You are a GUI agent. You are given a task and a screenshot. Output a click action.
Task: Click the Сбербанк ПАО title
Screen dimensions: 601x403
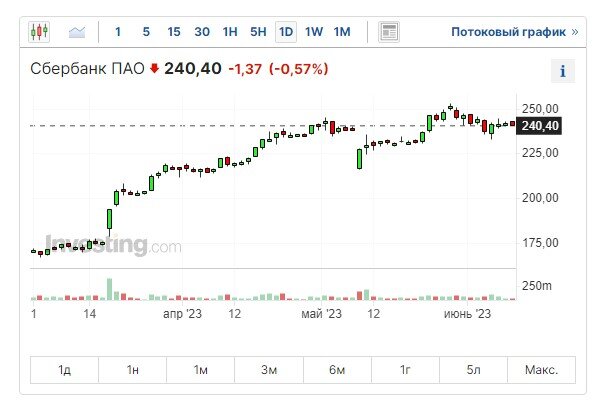pyautogui.click(x=87, y=69)
